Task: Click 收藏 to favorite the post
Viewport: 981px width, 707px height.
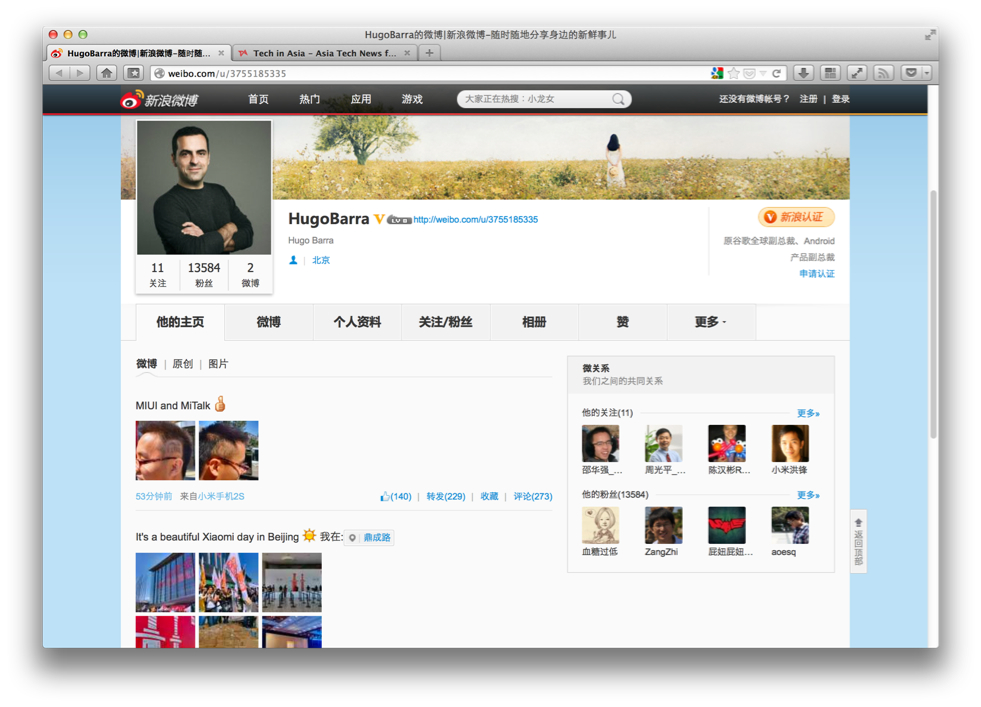Action: (x=489, y=496)
